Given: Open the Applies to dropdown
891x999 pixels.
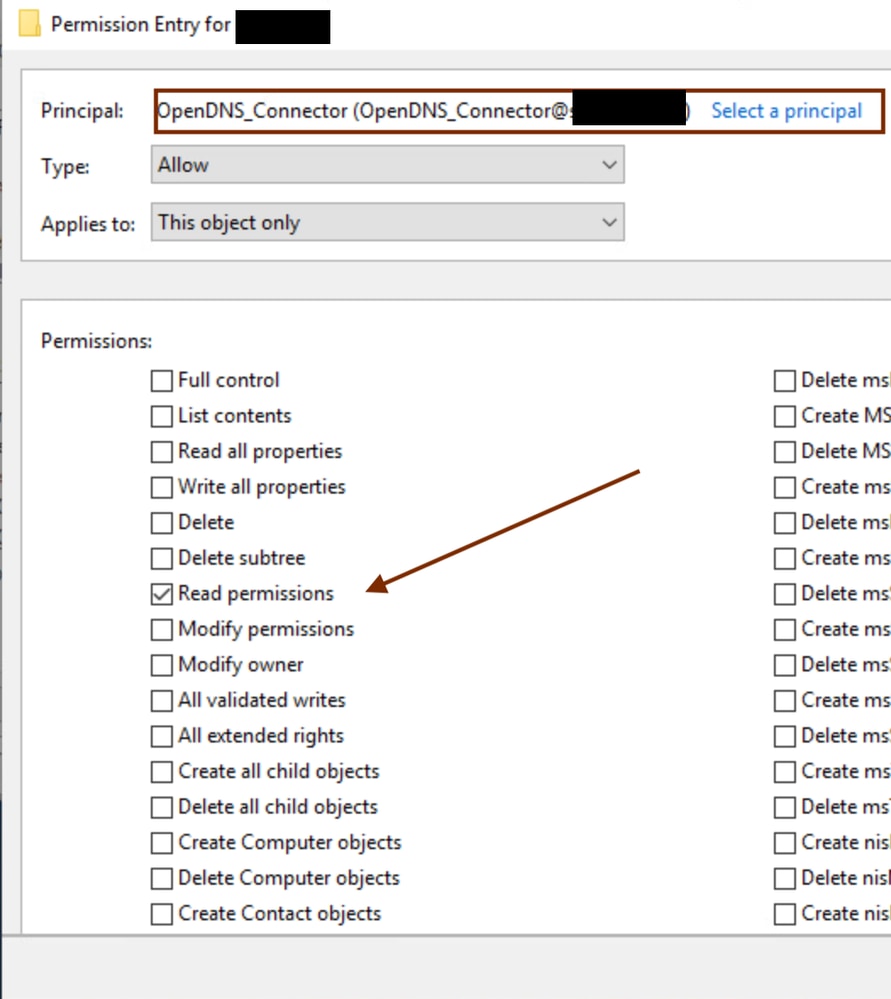Looking at the screenshot, I should tap(388, 222).
